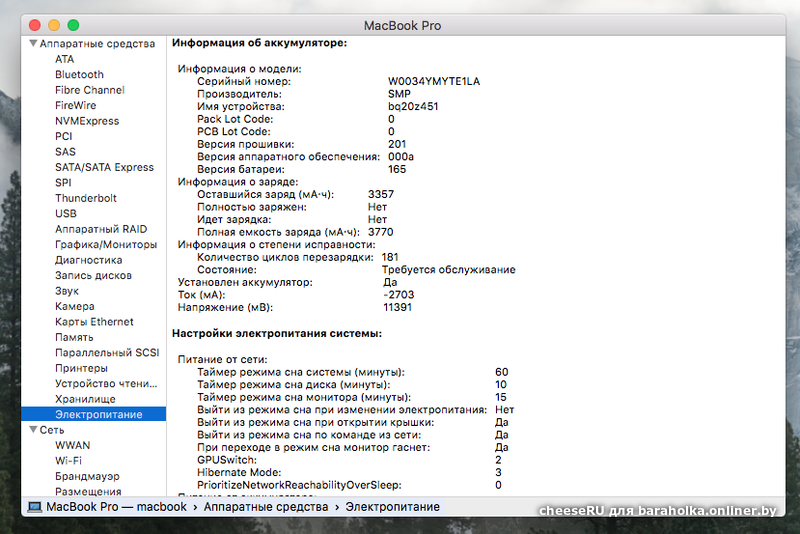Click system sleep timer value 60
This screenshot has width=800, height=534.
tap(502, 372)
